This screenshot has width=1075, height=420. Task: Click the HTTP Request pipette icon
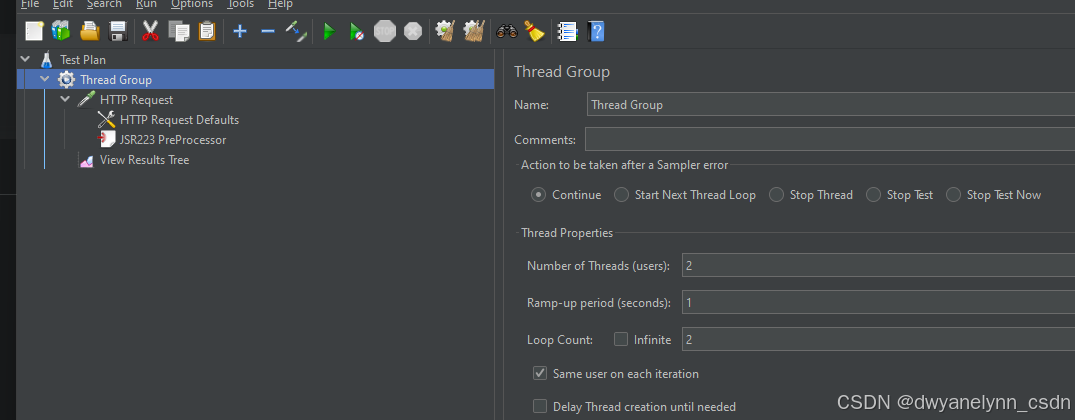pos(86,99)
